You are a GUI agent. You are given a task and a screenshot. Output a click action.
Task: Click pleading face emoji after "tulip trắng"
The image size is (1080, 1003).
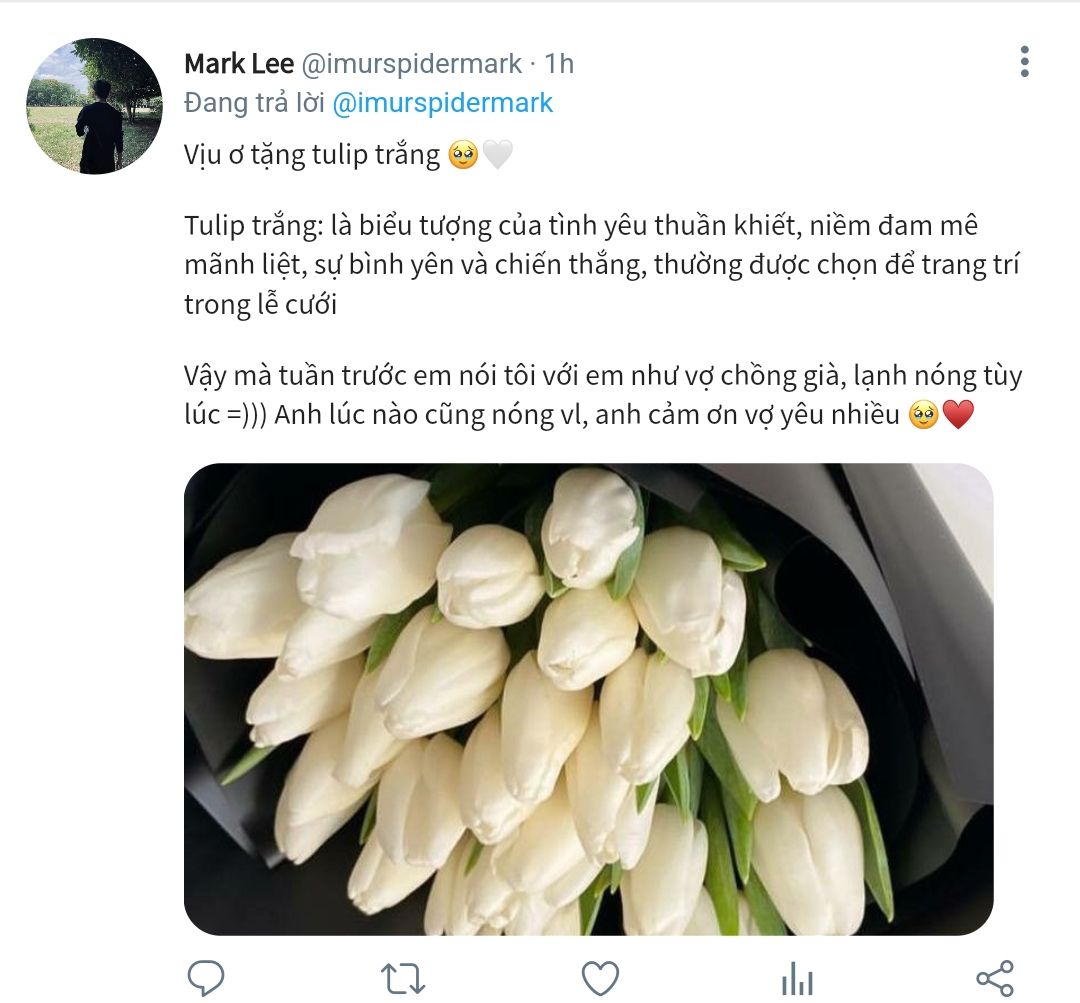point(463,155)
